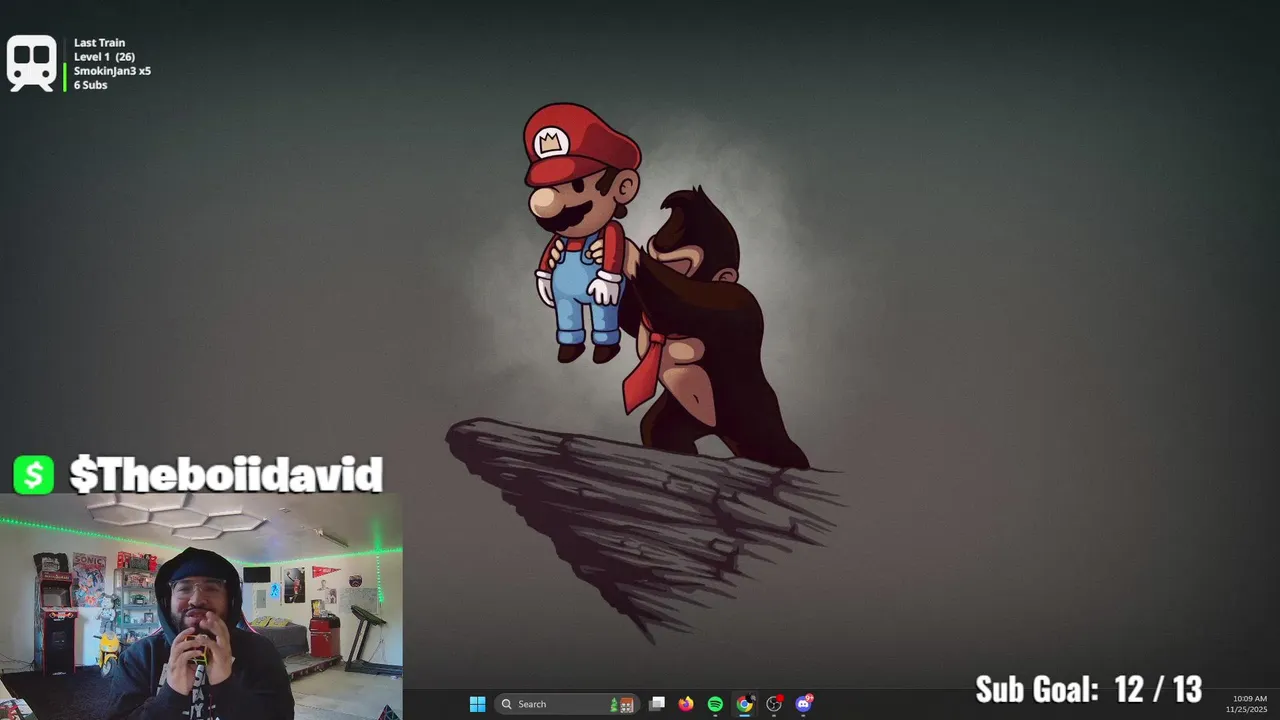Switch to Google Chrome in the taskbar
The image size is (1280, 720).
click(x=744, y=704)
